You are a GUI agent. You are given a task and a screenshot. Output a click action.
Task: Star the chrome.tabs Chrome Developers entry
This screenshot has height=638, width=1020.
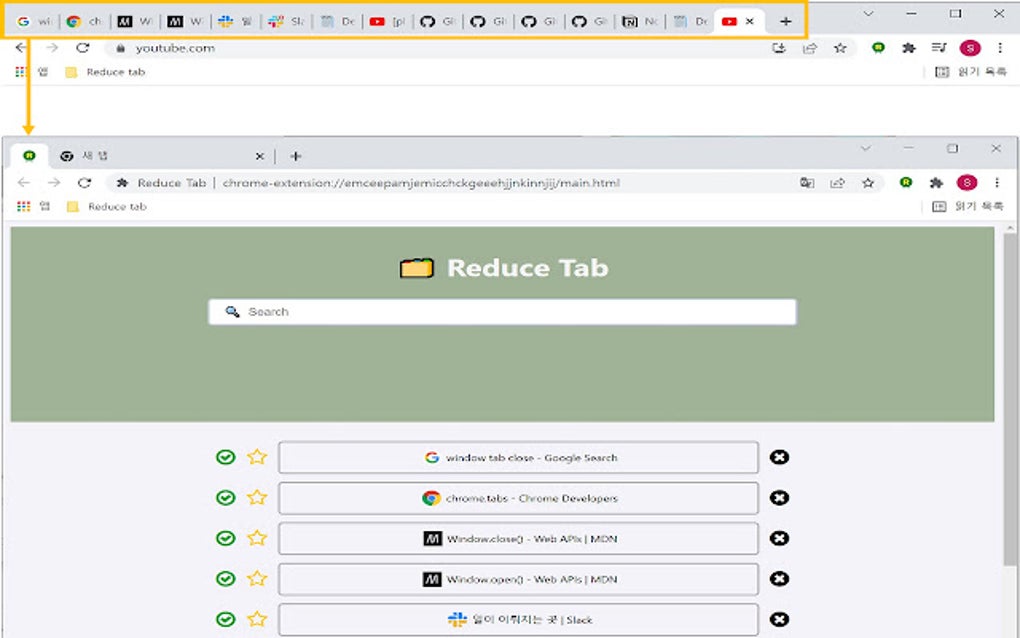257,498
